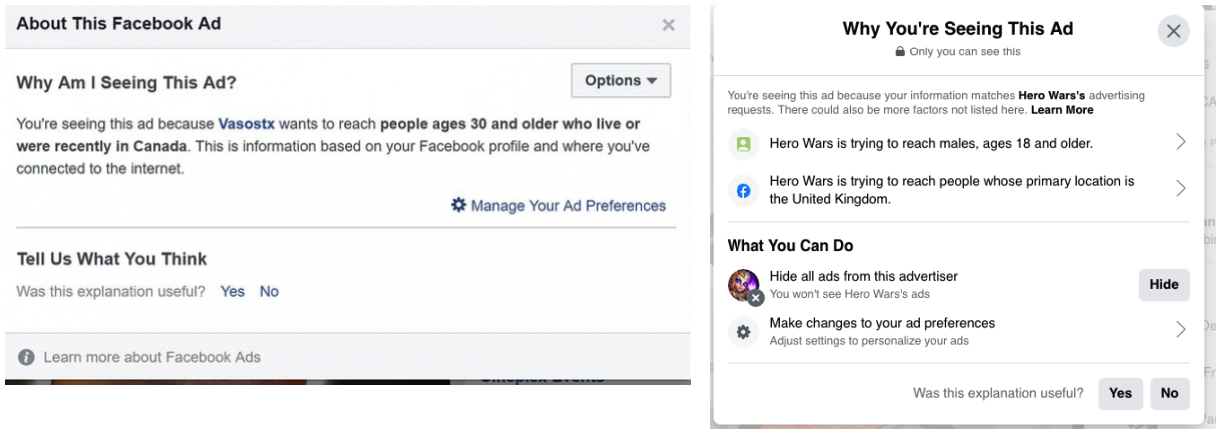Click the blue Facebook location icon
Image resolution: width=1221 pixels, height=431 pixels.
point(743,189)
